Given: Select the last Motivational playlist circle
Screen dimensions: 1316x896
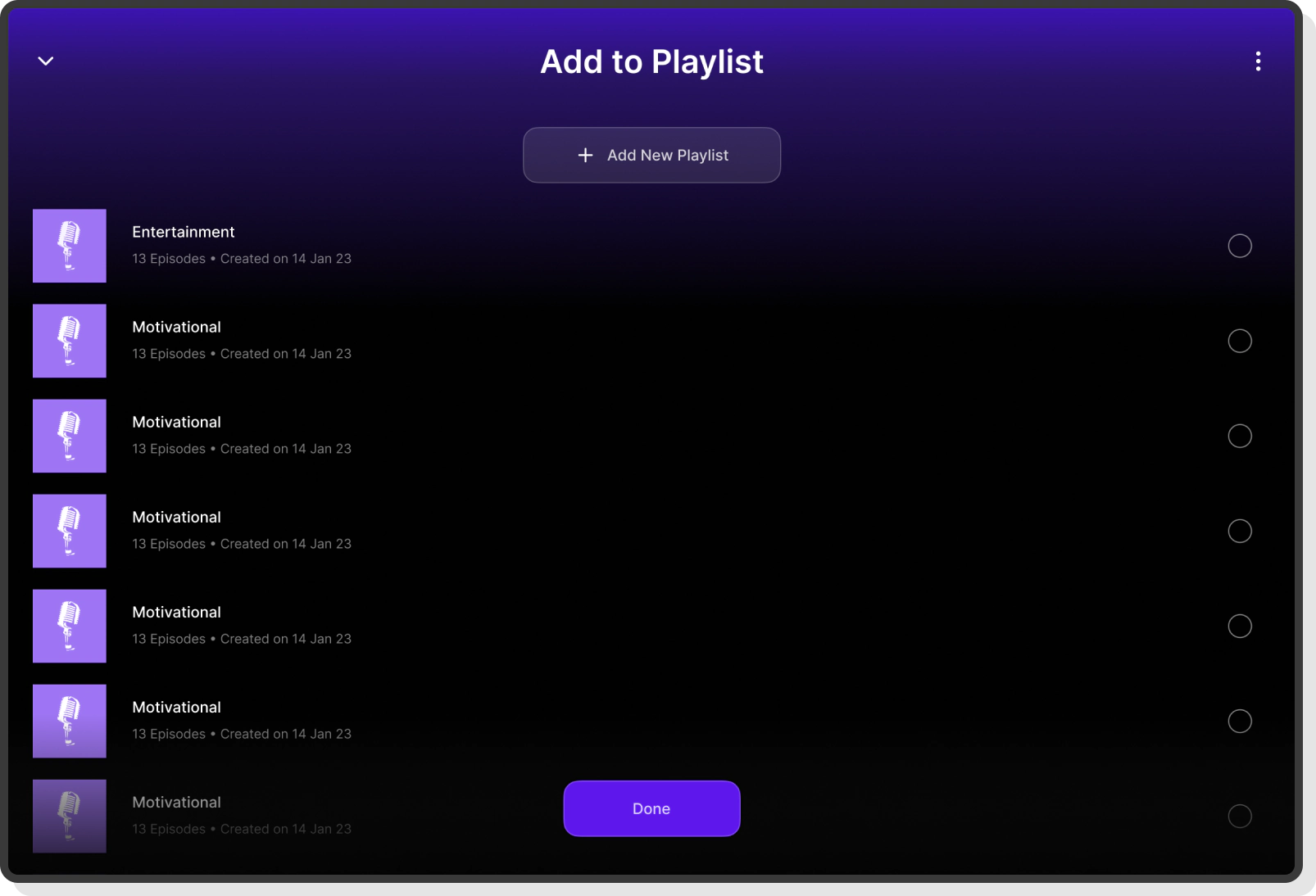Looking at the screenshot, I should coord(1240,816).
